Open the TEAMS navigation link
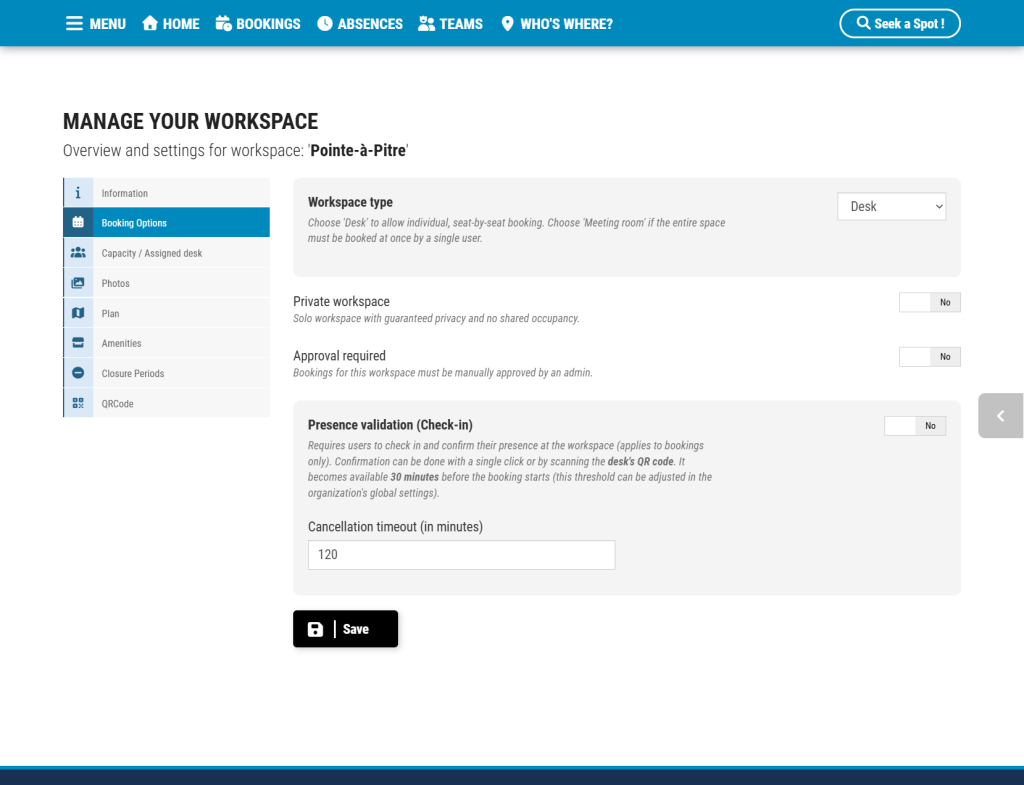 click(461, 24)
